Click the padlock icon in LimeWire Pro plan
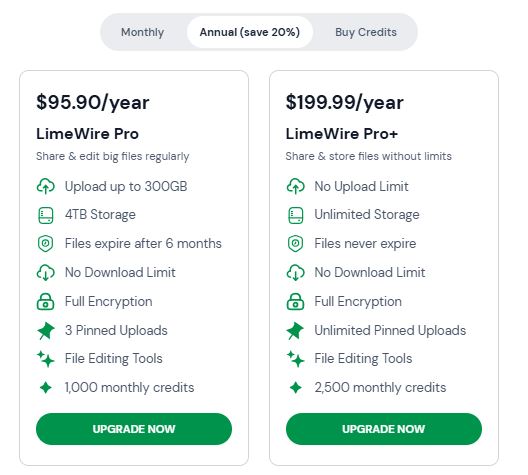 (45, 301)
